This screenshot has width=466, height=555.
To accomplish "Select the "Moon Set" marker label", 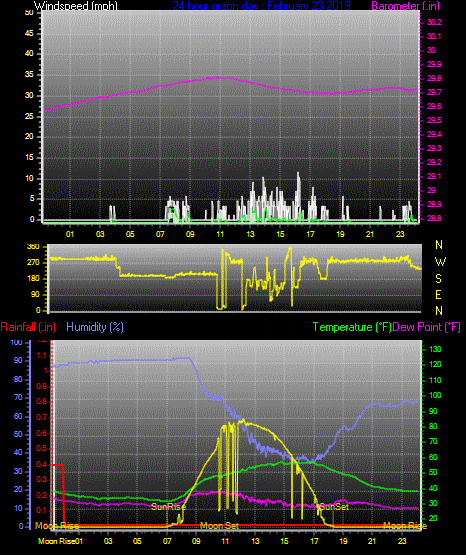I will [219, 526].
